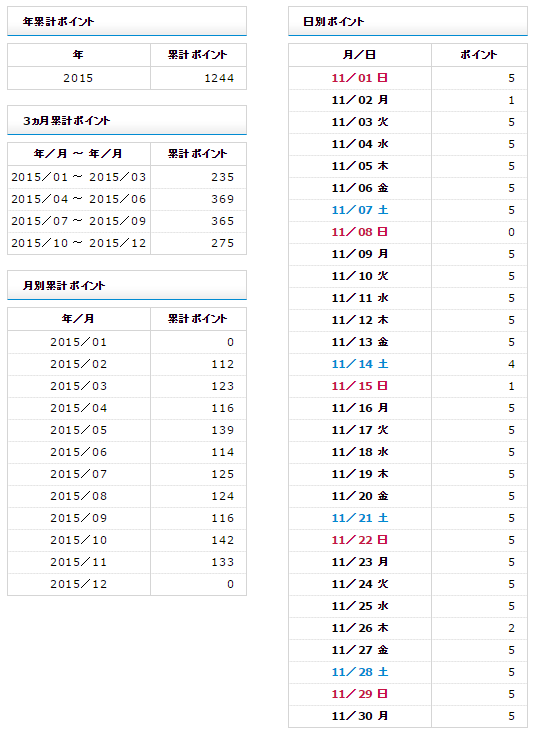Click the point value 2 for 11/26
This screenshot has height=733, width=533.
click(x=511, y=628)
